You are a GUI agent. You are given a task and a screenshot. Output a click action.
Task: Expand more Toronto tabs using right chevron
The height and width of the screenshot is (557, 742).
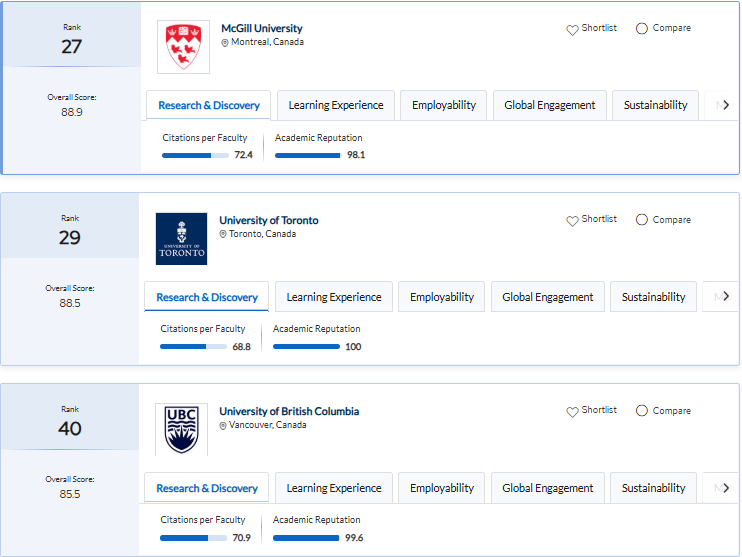pyautogui.click(x=725, y=297)
